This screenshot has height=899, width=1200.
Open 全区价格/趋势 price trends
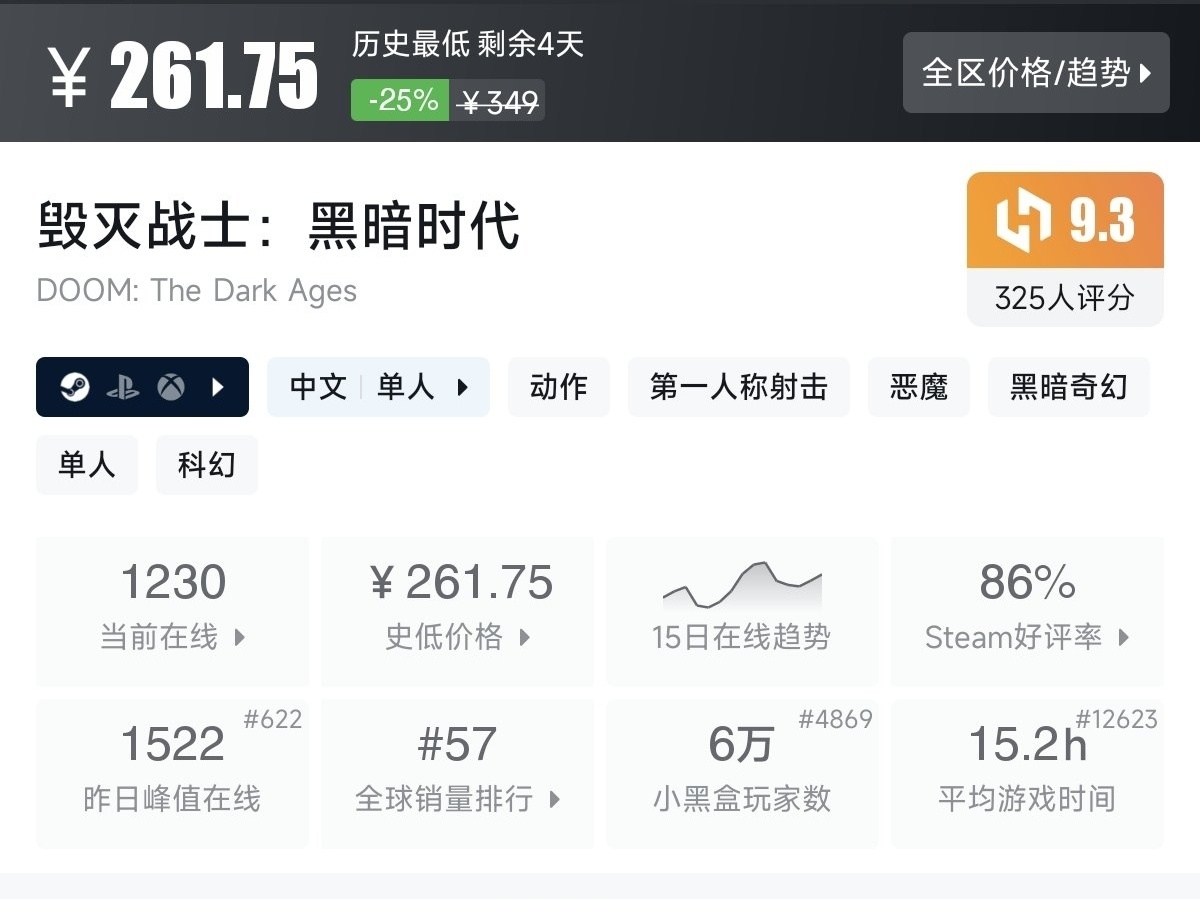coord(1035,73)
